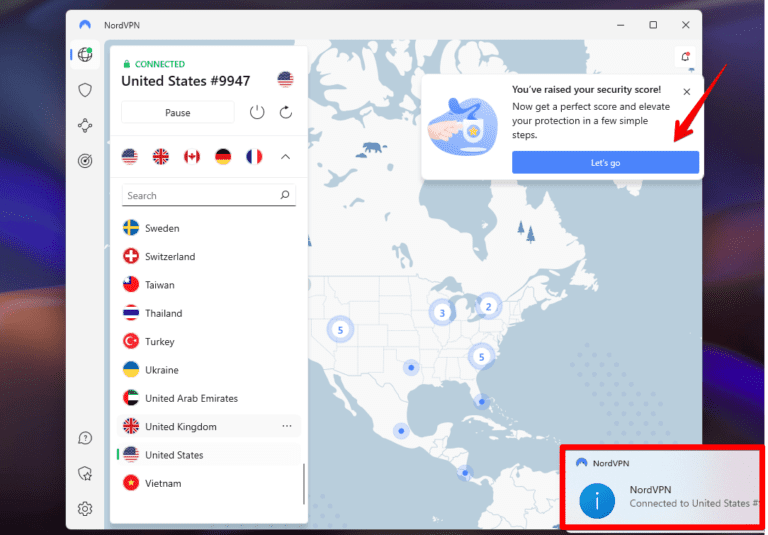Select Taiwan from country list

pyautogui.click(x=209, y=285)
